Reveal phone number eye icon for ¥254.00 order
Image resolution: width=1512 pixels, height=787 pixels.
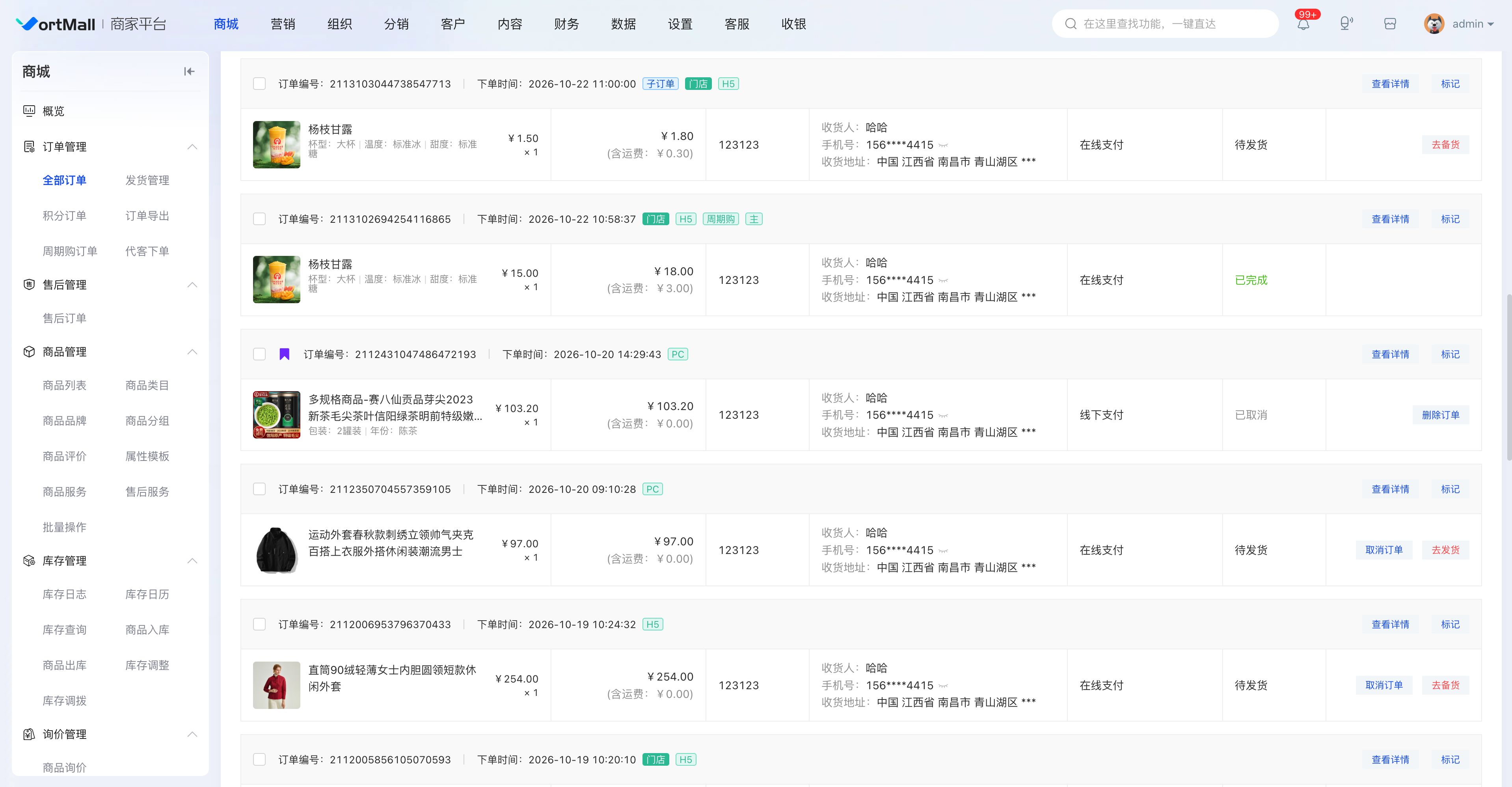(x=943, y=686)
